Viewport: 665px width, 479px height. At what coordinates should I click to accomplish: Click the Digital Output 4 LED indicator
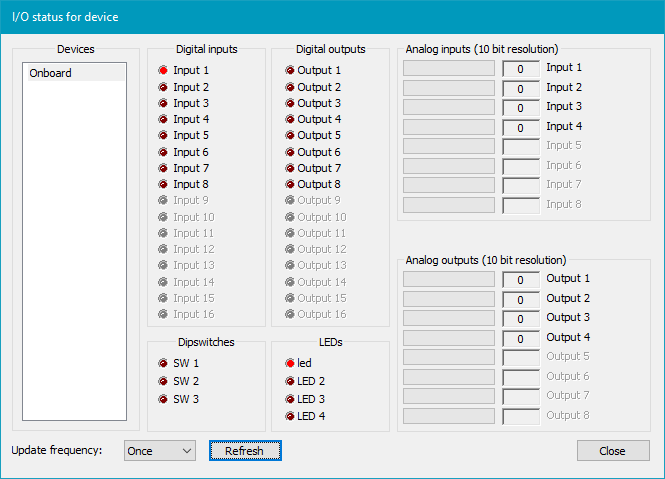[x=290, y=120]
